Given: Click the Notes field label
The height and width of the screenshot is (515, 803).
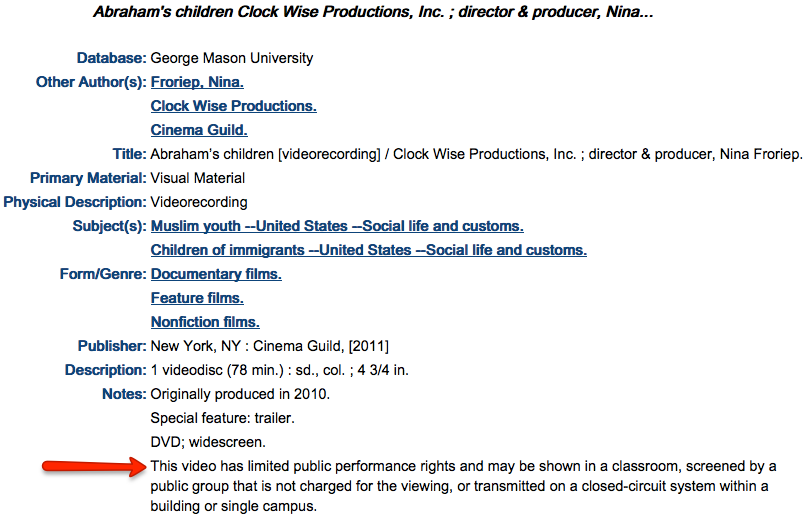Looking at the screenshot, I should 124,394.
